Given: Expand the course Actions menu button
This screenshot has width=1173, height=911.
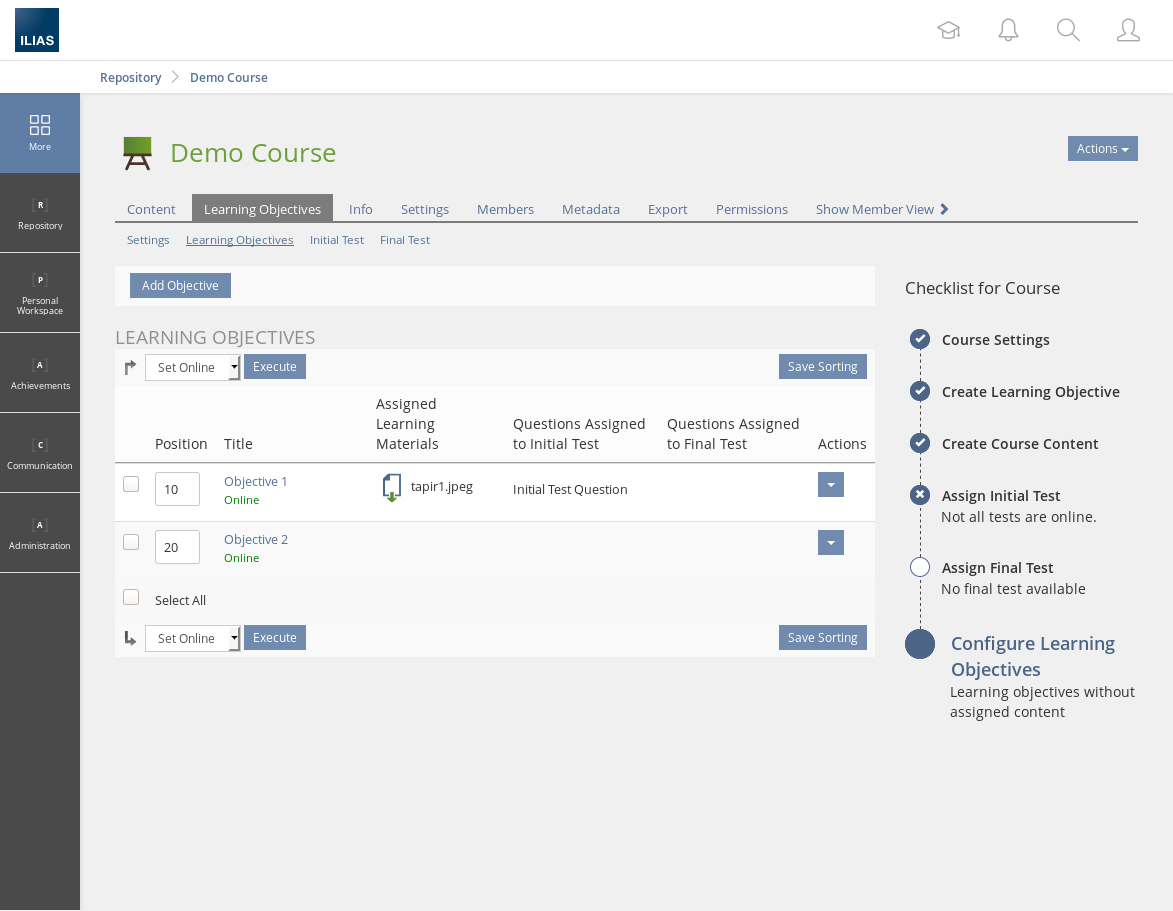Looking at the screenshot, I should [1102, 149].
